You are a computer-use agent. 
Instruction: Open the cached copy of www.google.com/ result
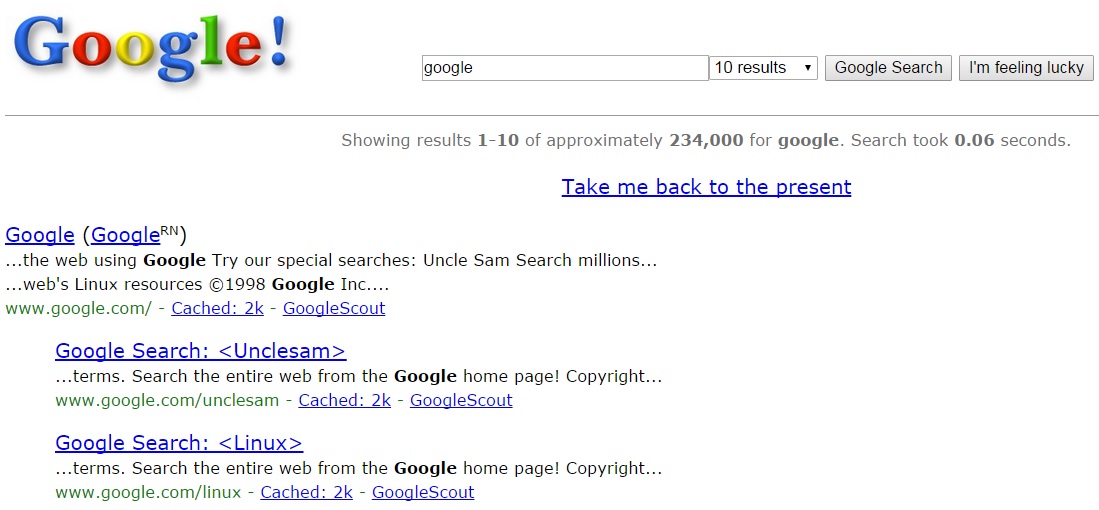pos(217,308)
